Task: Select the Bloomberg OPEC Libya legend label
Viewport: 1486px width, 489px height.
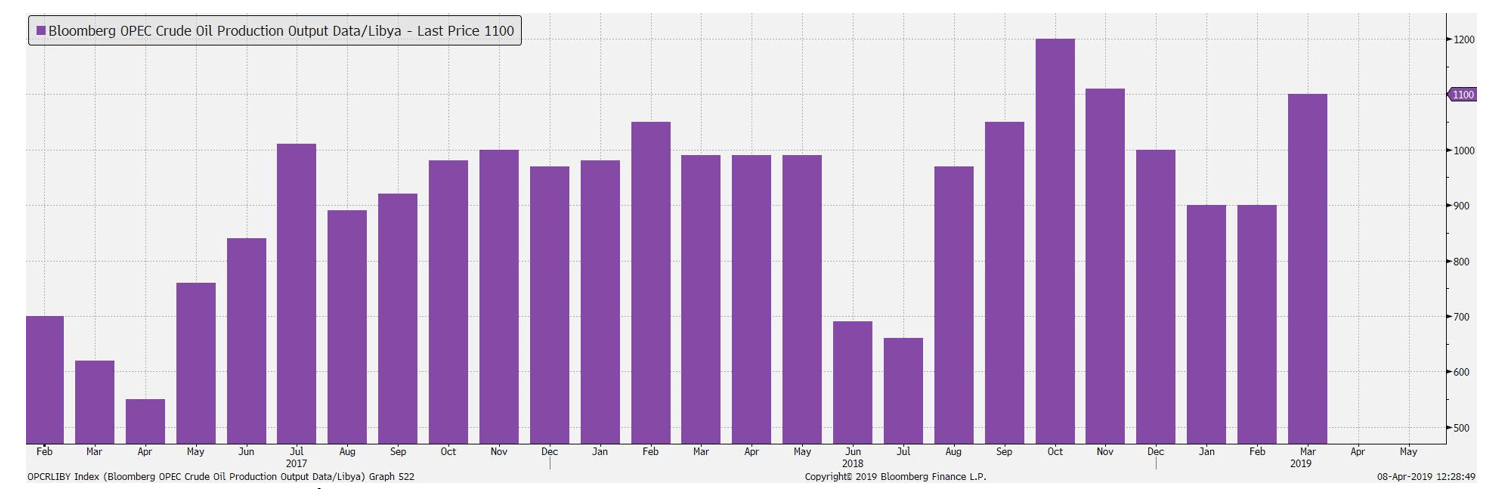Action: (x=280, y=31)
